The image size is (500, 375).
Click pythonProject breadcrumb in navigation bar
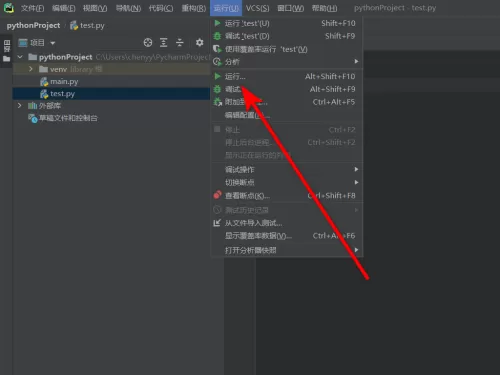(33, 25)
